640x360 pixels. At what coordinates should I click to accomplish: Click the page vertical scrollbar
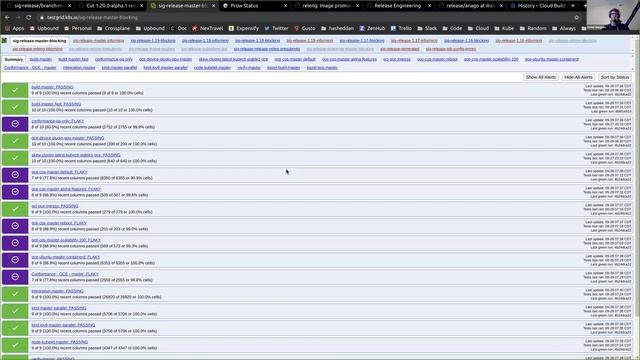pyautogui.click(x=637, y=176)
